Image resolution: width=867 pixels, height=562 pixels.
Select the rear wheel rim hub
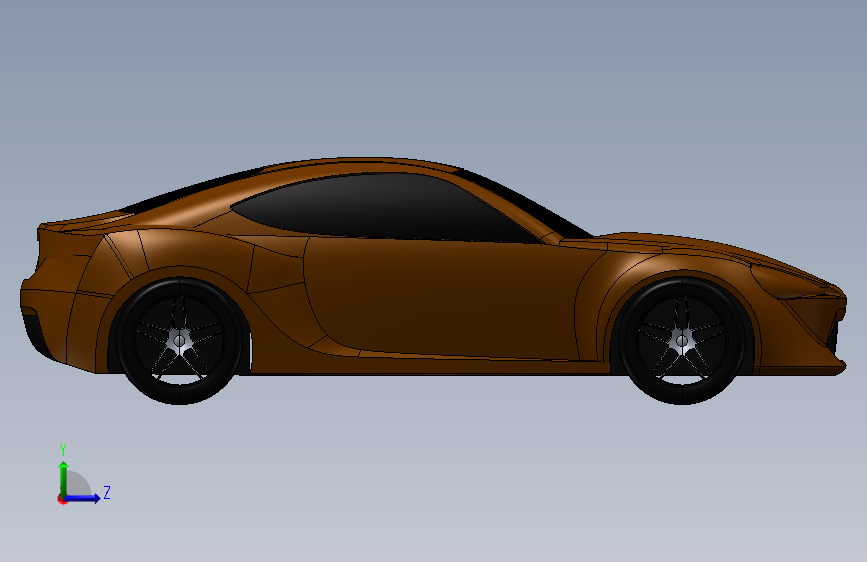[x=179, y=340]
